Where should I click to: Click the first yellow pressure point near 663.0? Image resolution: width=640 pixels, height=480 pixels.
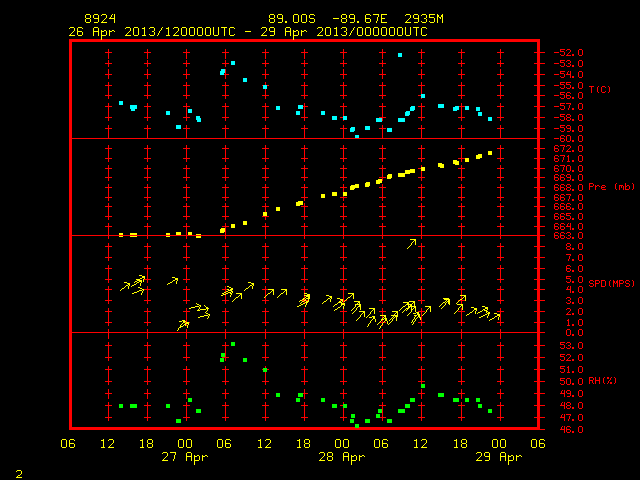pyautogui.click(x=121, y=235)
